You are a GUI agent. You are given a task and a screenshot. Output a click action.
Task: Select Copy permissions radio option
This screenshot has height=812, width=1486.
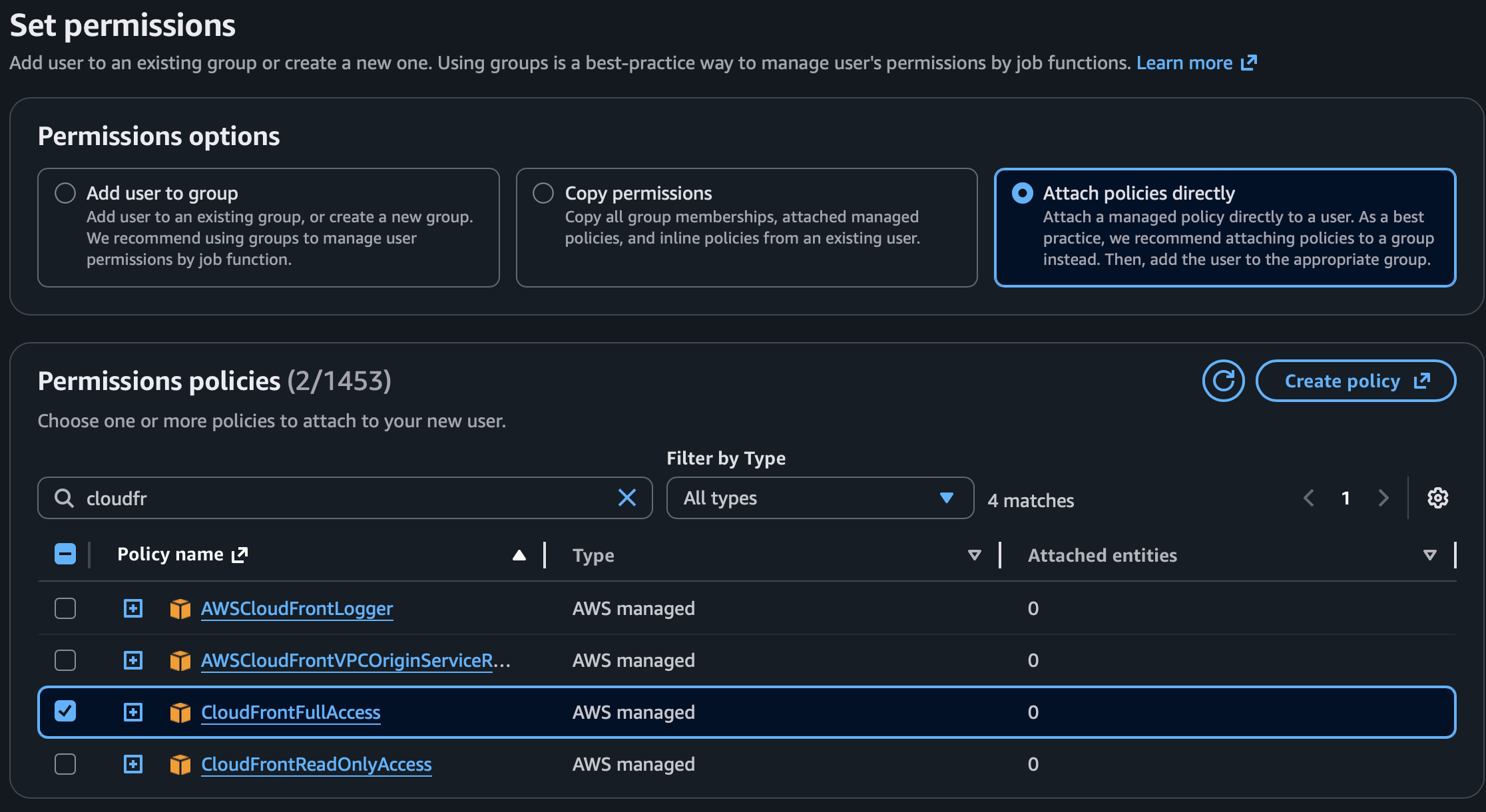543,193
